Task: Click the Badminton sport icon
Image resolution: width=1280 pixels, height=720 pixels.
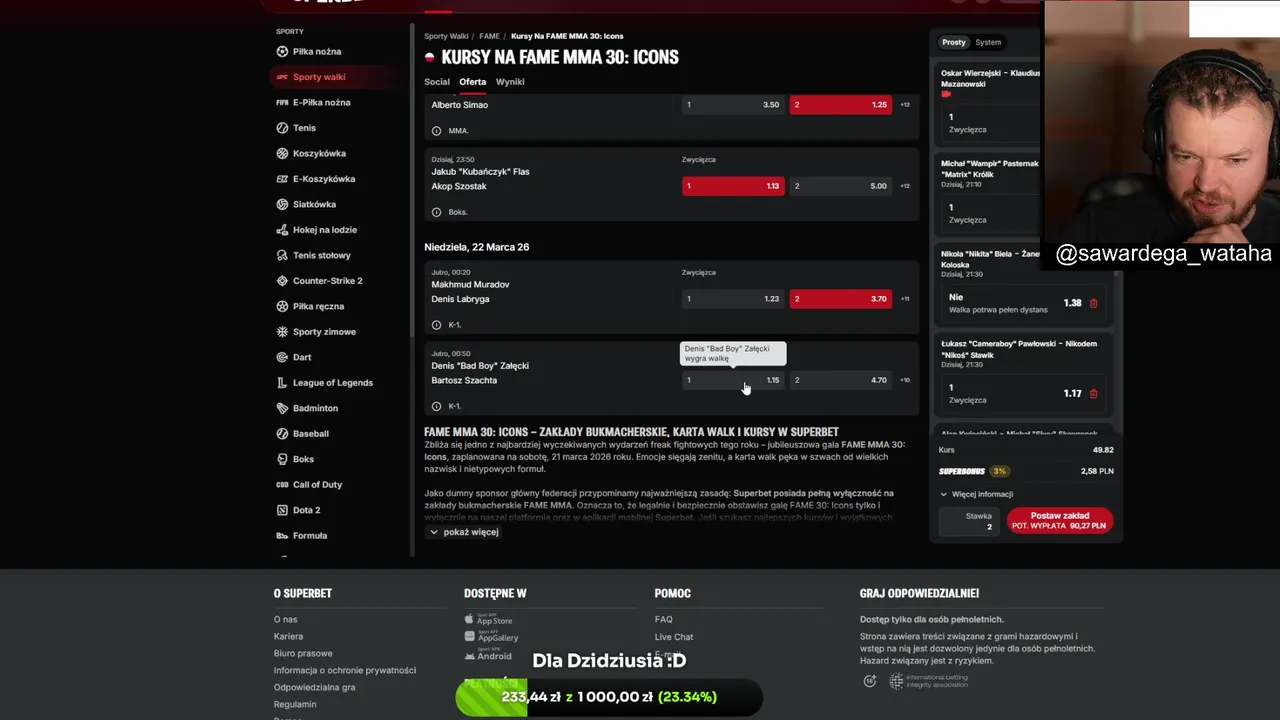Action: [x=282, y=408]
